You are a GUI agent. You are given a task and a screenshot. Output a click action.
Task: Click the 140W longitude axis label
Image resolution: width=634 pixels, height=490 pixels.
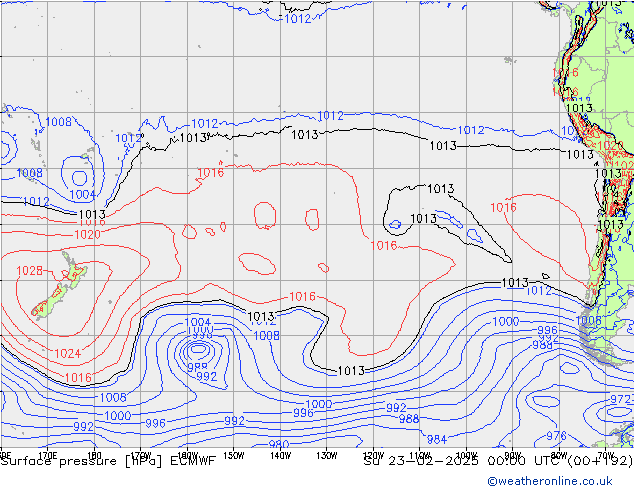[x=280, y=456]
